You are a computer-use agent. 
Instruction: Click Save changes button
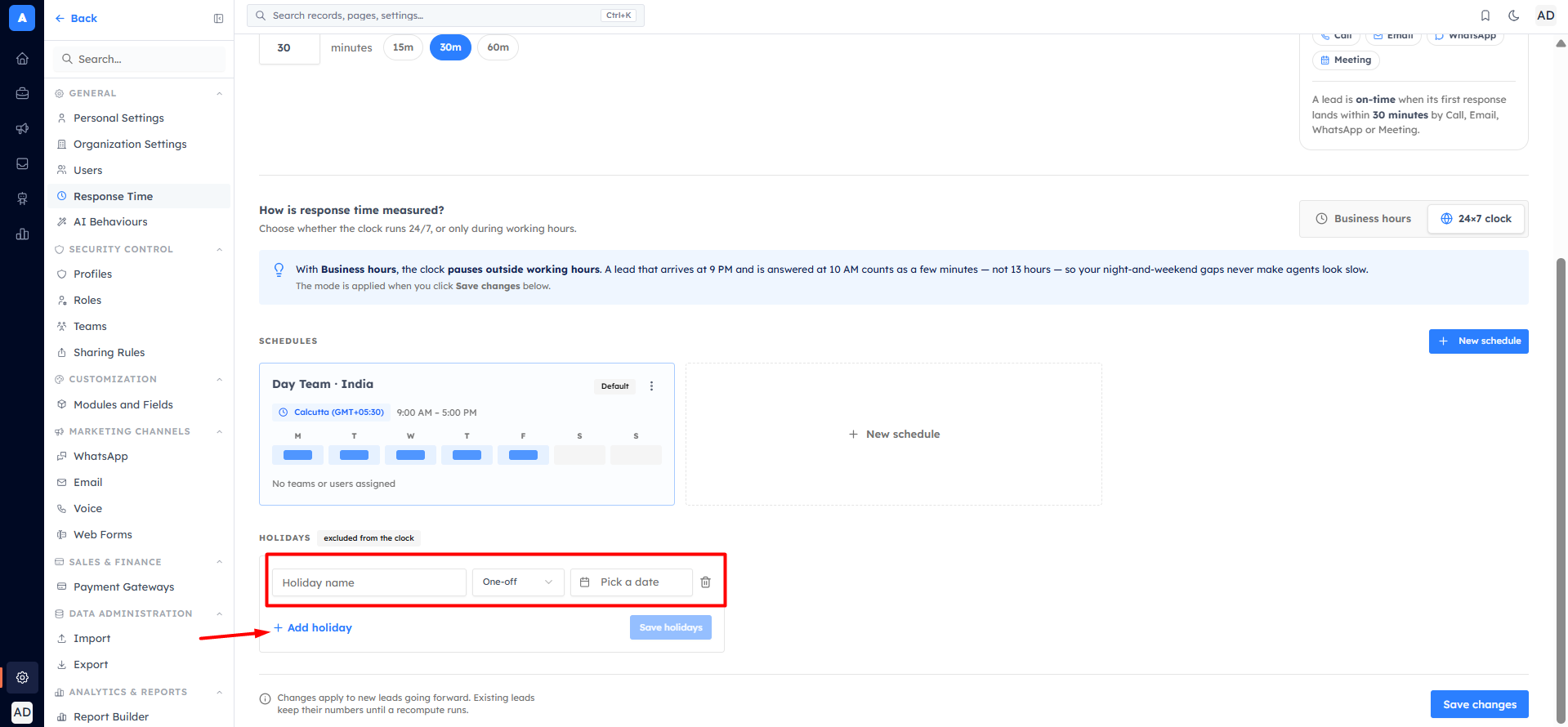pos(1480,704)
